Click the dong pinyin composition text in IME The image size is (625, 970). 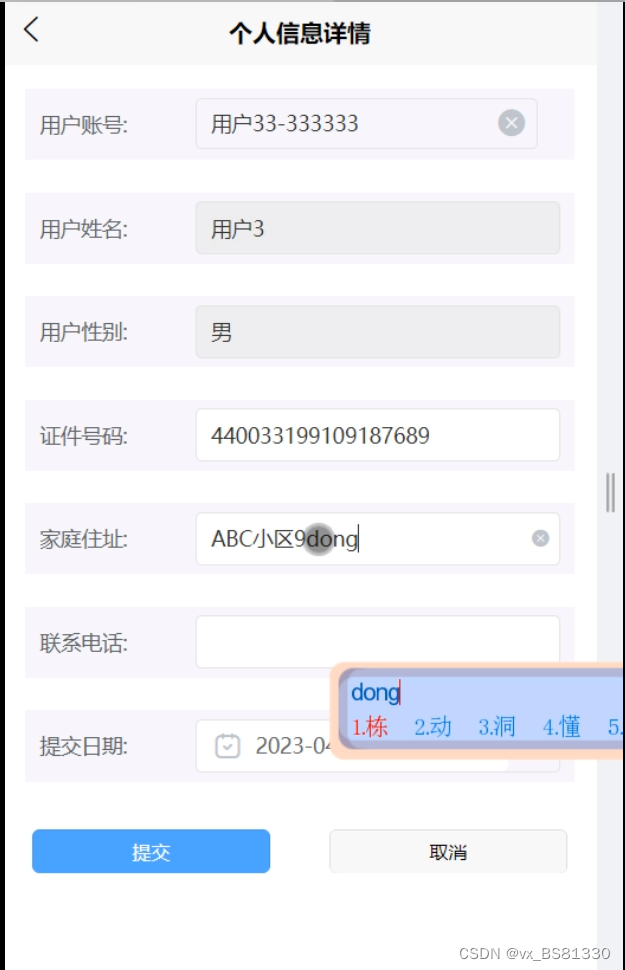click(376, 692)
